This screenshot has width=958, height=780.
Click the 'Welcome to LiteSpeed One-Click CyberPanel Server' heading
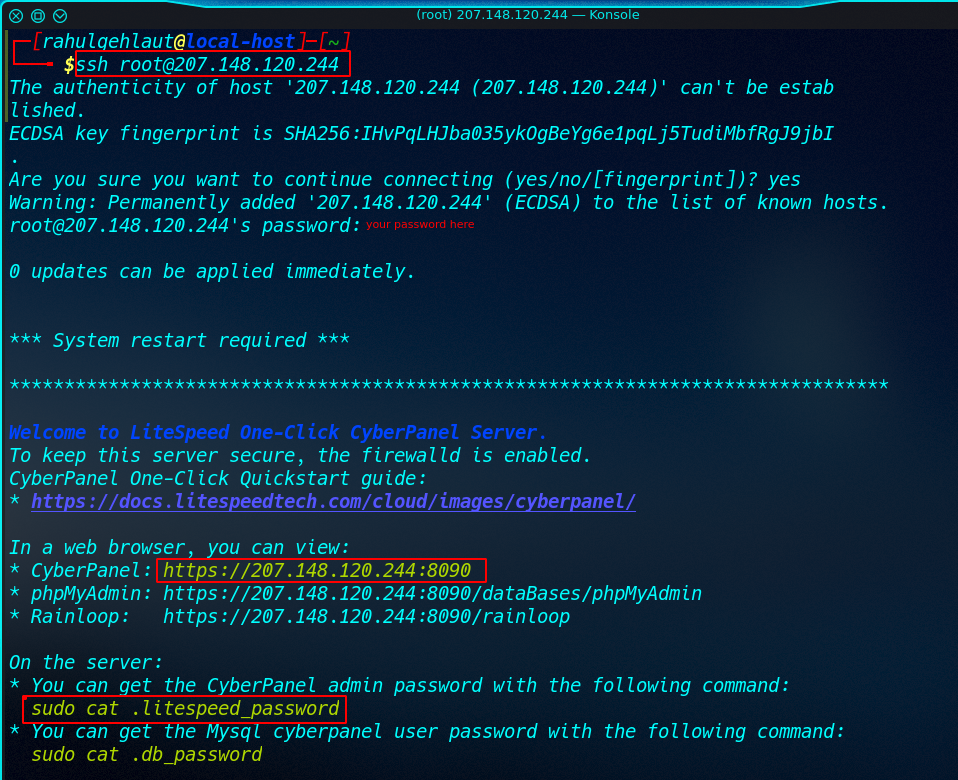(277, 432)
